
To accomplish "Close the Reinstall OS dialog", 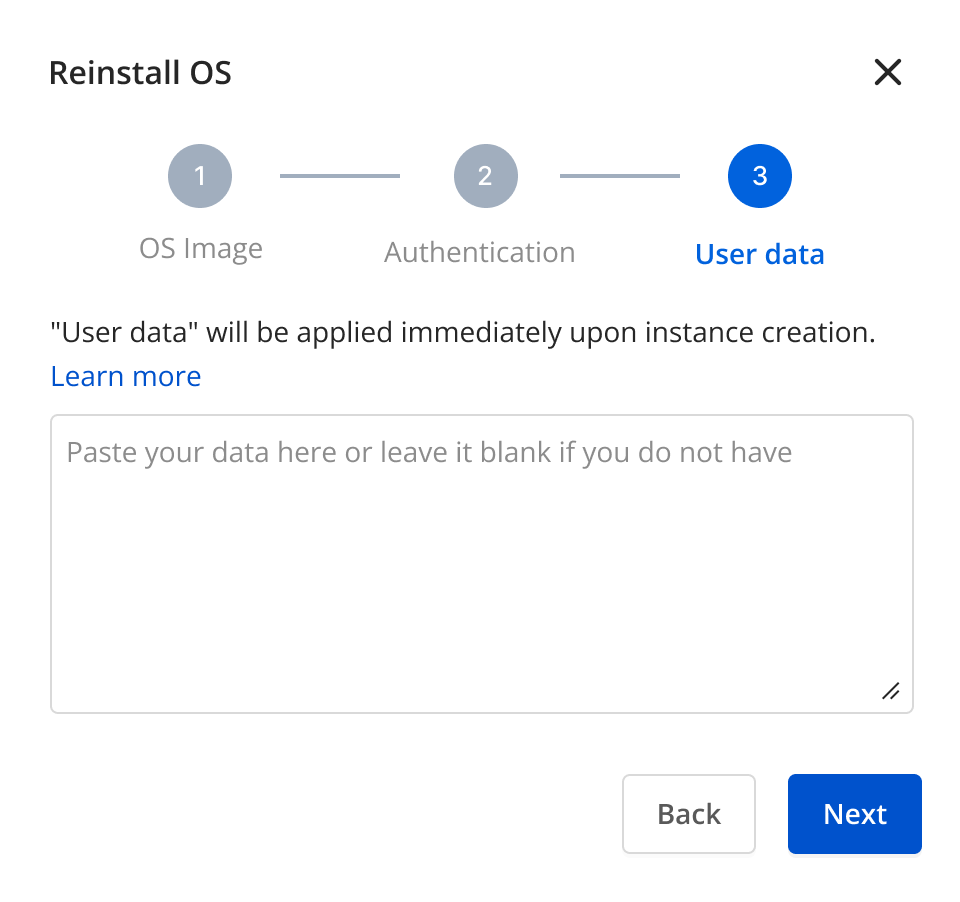I will (887, 72).
